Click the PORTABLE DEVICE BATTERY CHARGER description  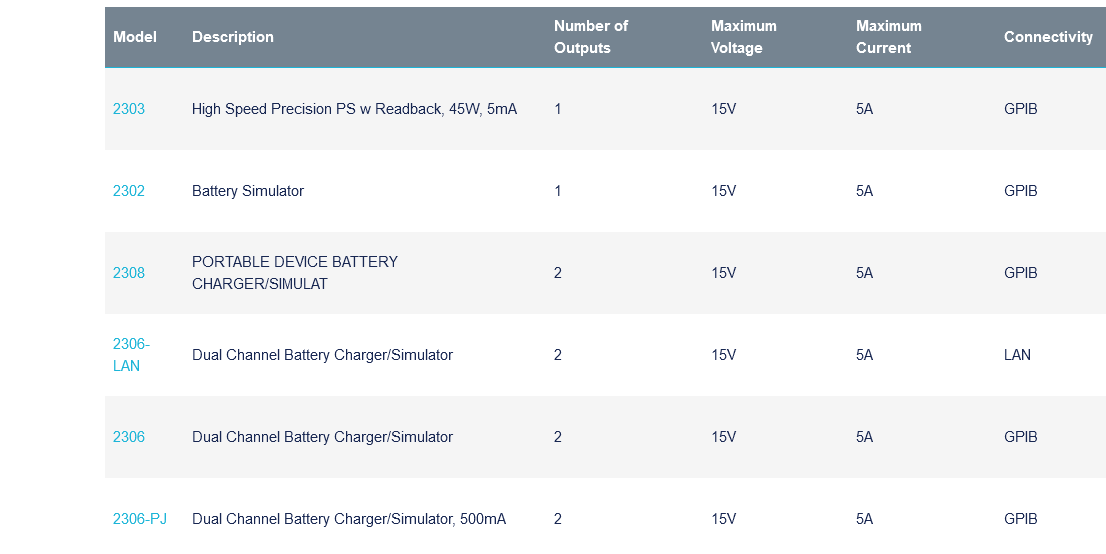point(295,273)
